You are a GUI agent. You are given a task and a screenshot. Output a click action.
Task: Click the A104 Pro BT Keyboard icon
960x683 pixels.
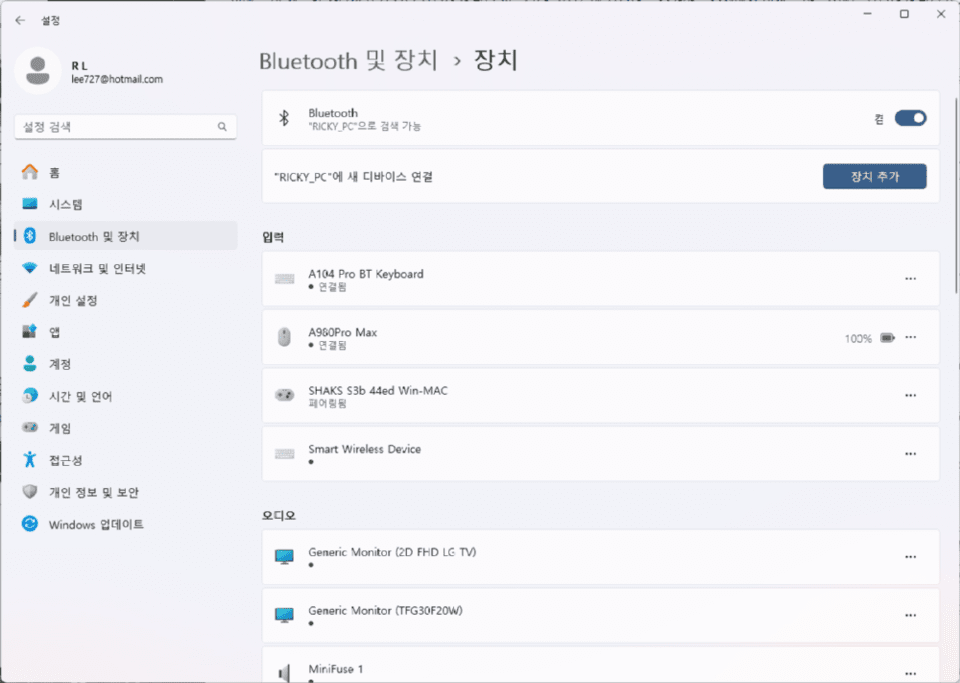pos(284,279)
